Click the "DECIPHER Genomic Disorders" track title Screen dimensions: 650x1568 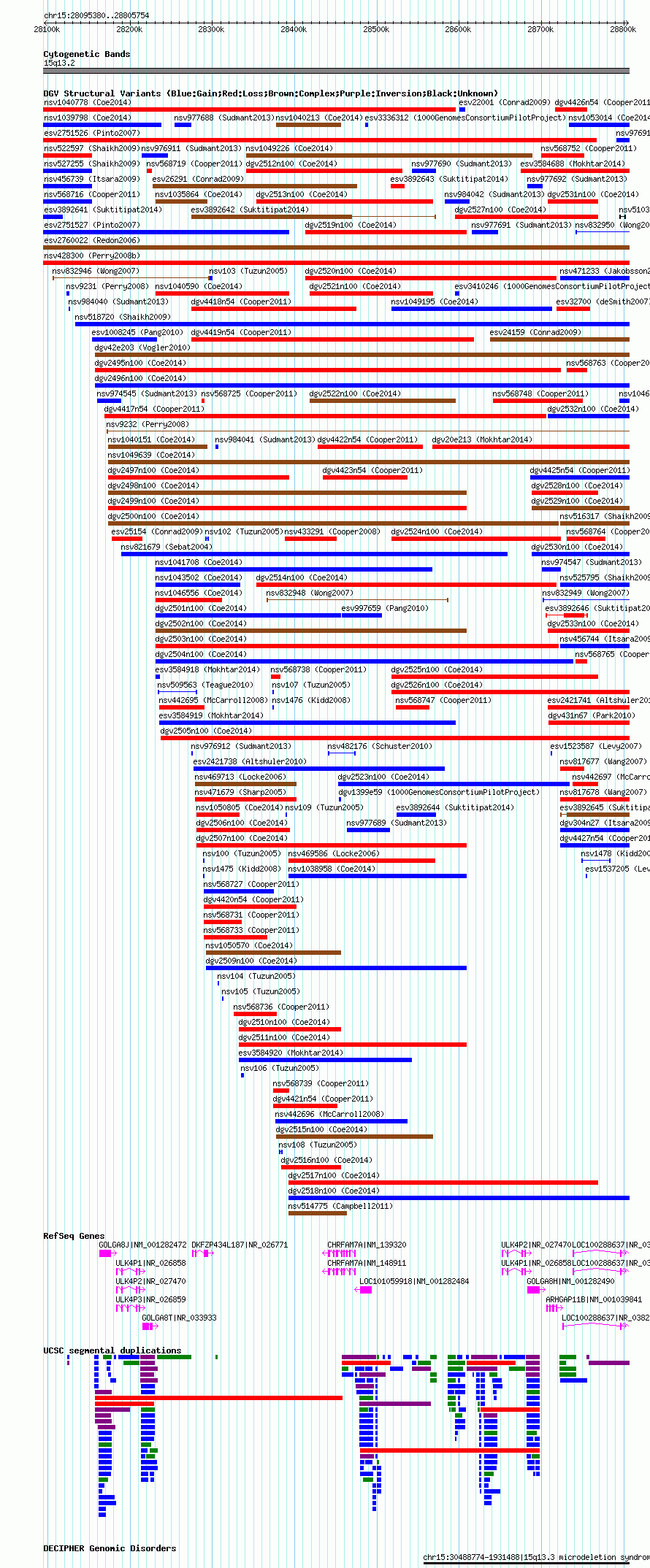point(110,1548)
